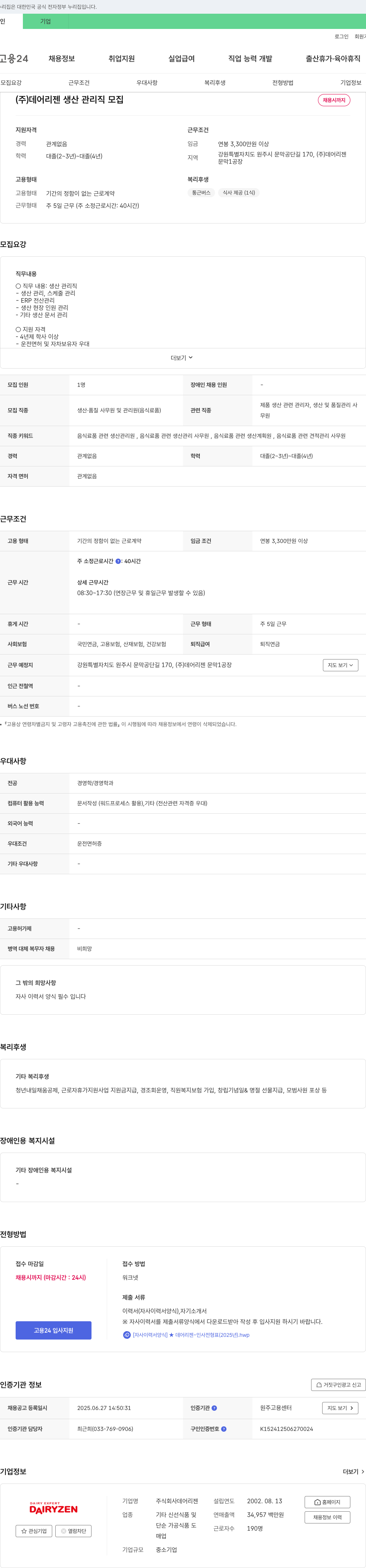Open the 더보기 link in 기업정보
The width and height of the screenshot is (366, 1568).
click(353, 1472)
